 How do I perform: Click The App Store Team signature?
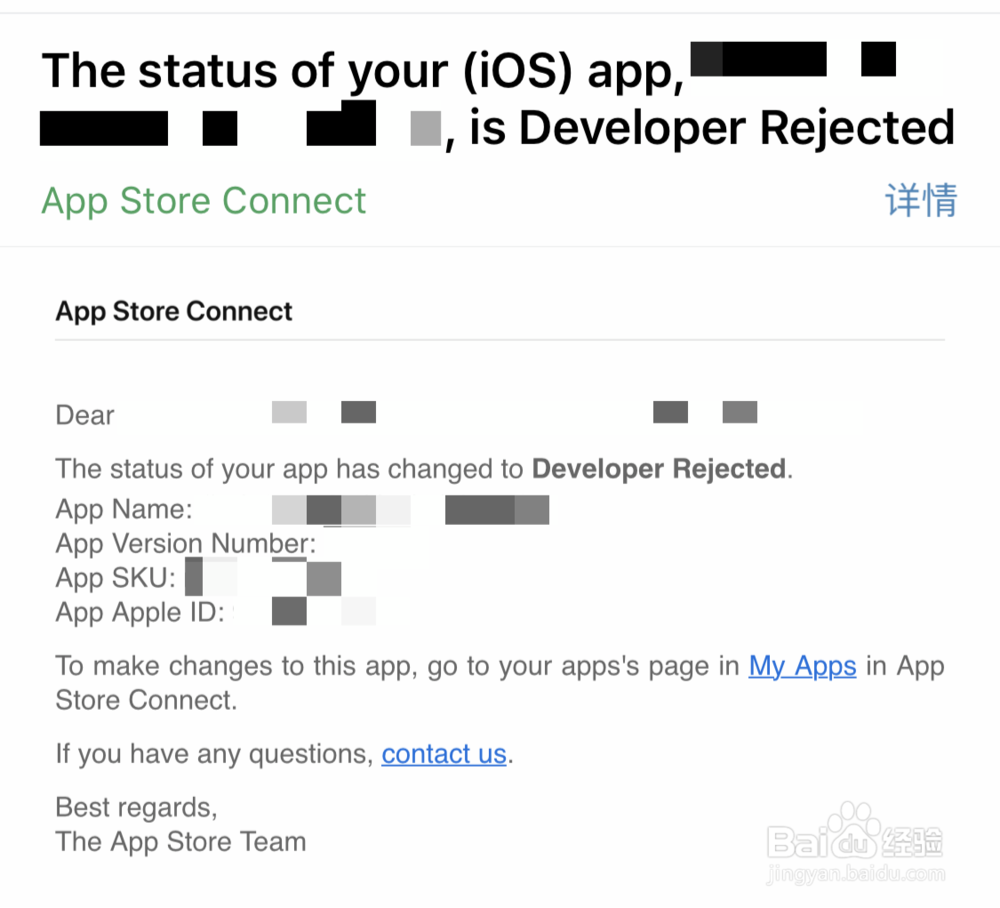coord(180,842)
